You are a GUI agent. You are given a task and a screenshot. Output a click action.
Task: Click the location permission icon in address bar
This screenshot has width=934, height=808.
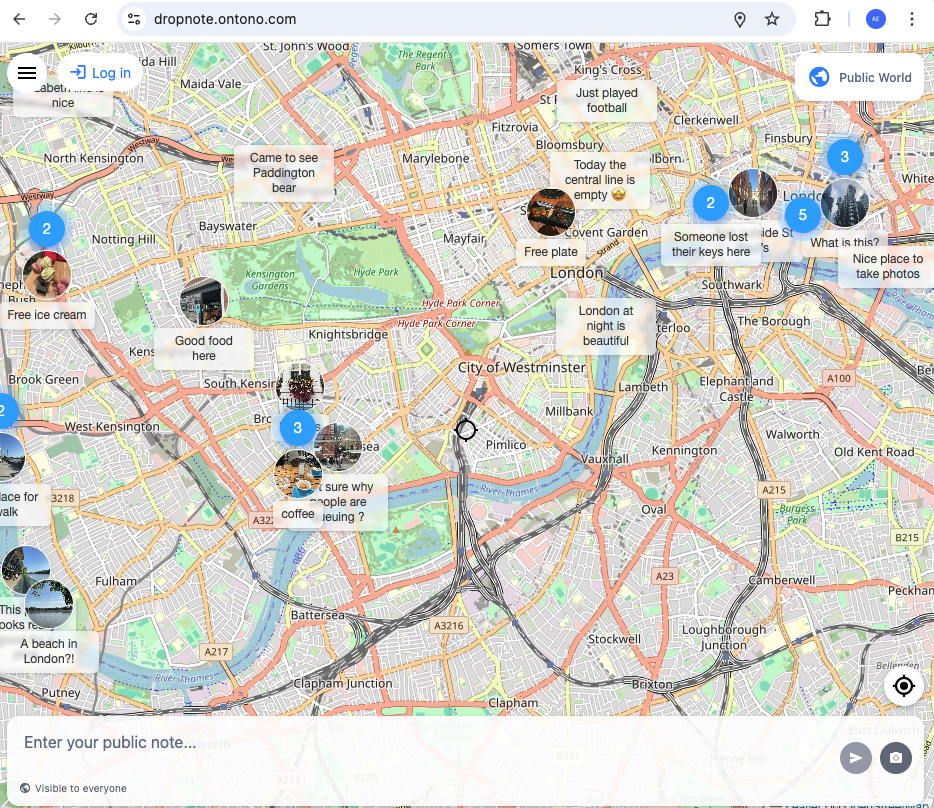(740, 19)
